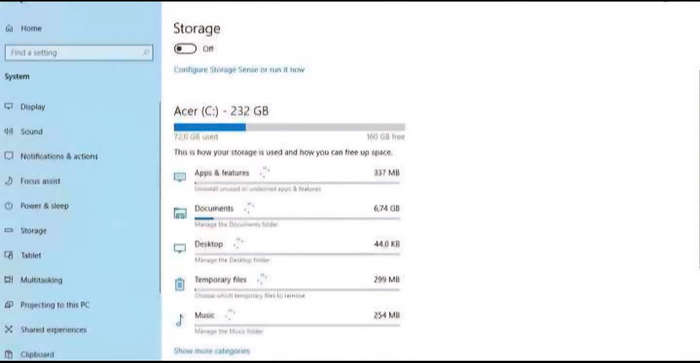This screenshot has width=700, height=363.
Task: Open Desktop storage category details
Action: [x=287, y=251]
